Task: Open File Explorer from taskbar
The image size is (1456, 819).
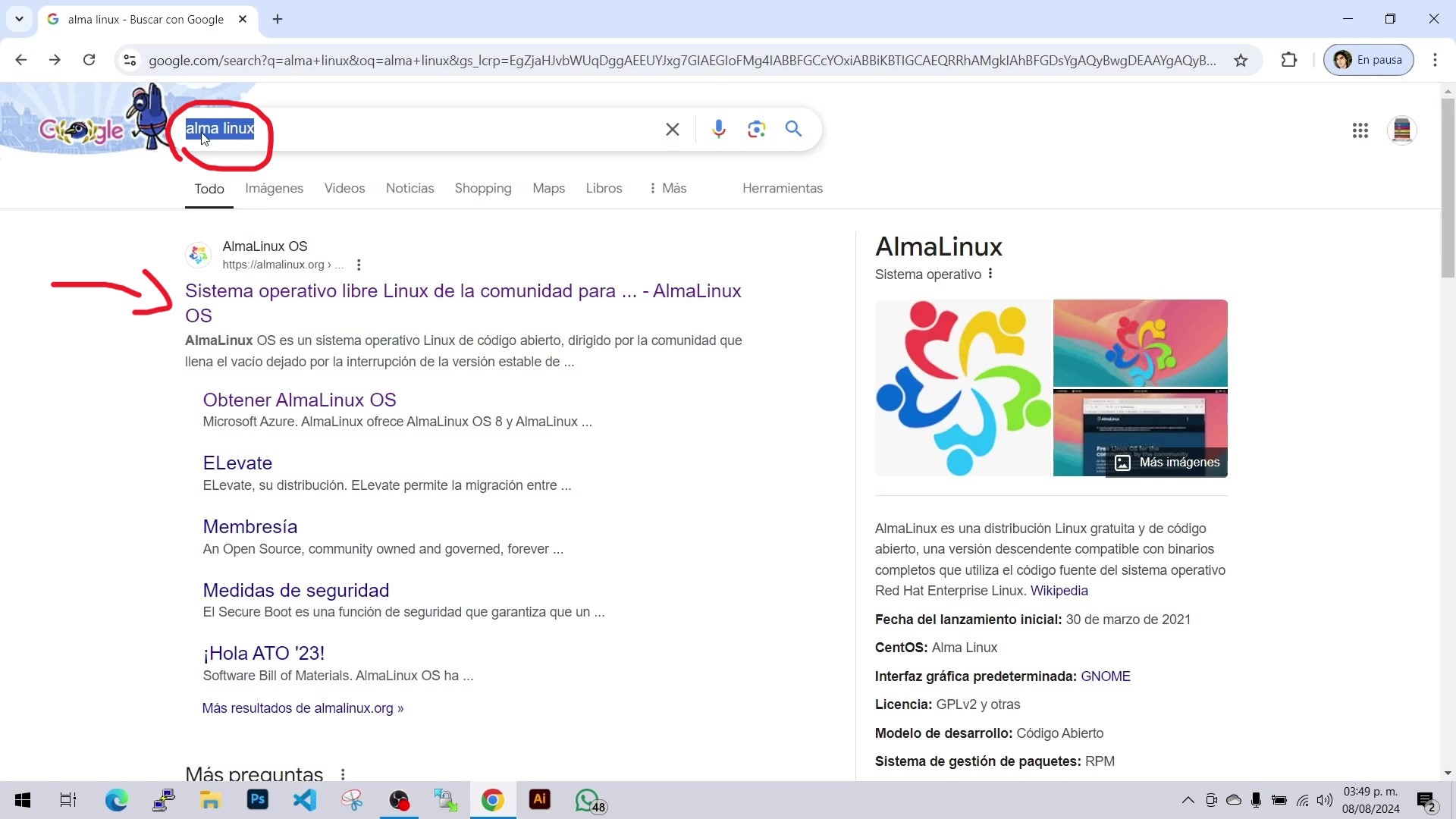Action: click(x=210, y=800)
